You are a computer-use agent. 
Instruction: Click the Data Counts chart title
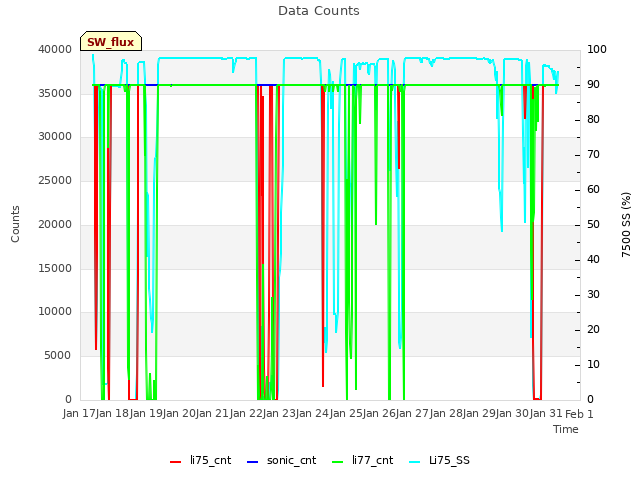click(319, 11)
